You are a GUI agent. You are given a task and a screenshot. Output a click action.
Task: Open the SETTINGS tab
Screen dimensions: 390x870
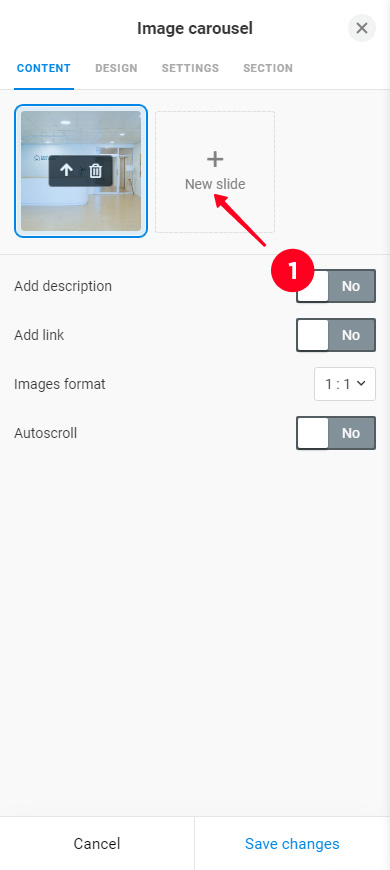[x=190, y=68]
